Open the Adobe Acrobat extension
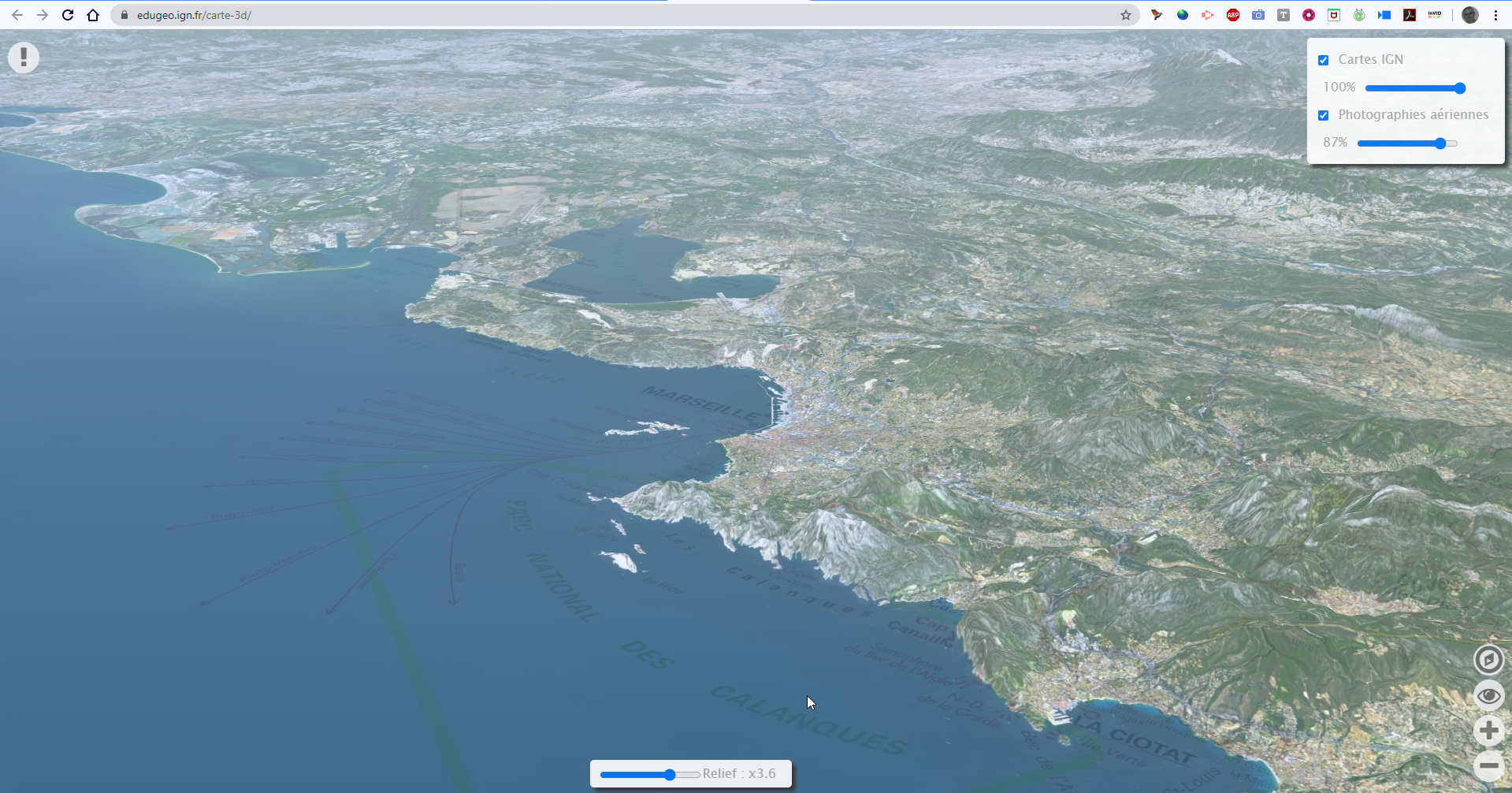Image resolution: width=1512 pixels, height=793 pixels. 1410,15
